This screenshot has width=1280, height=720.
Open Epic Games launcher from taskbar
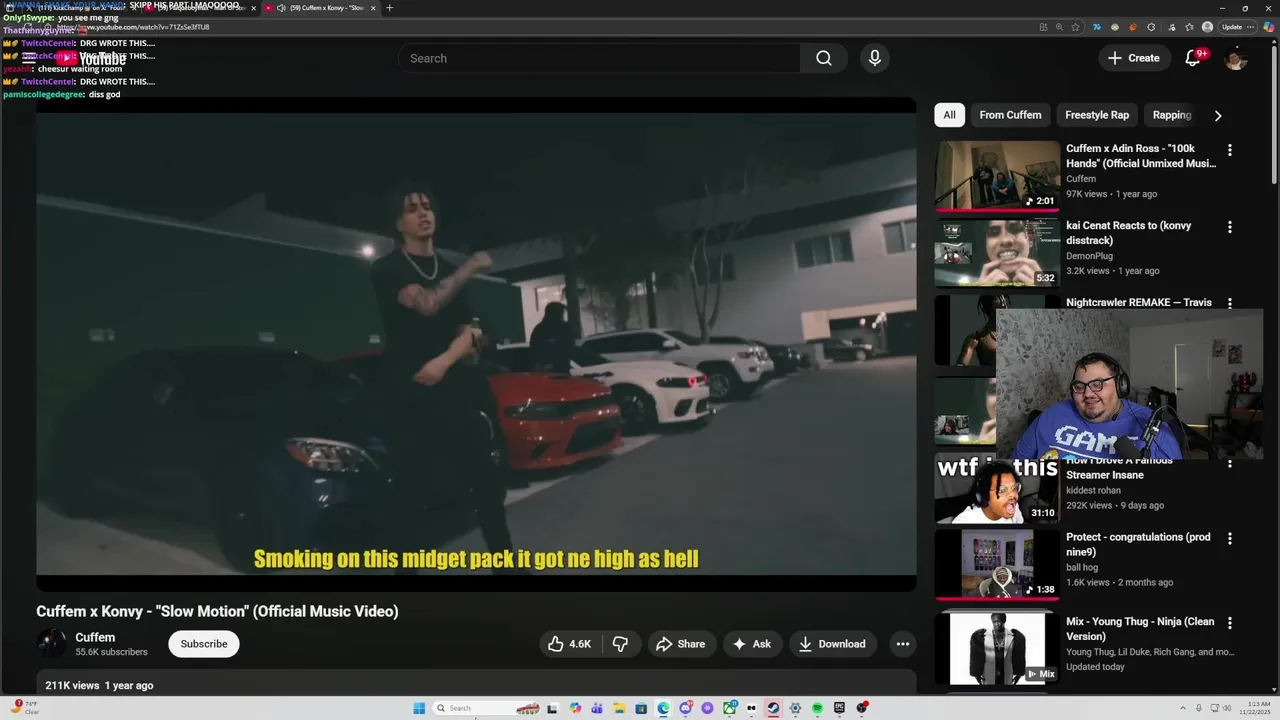tap(839, 708)
